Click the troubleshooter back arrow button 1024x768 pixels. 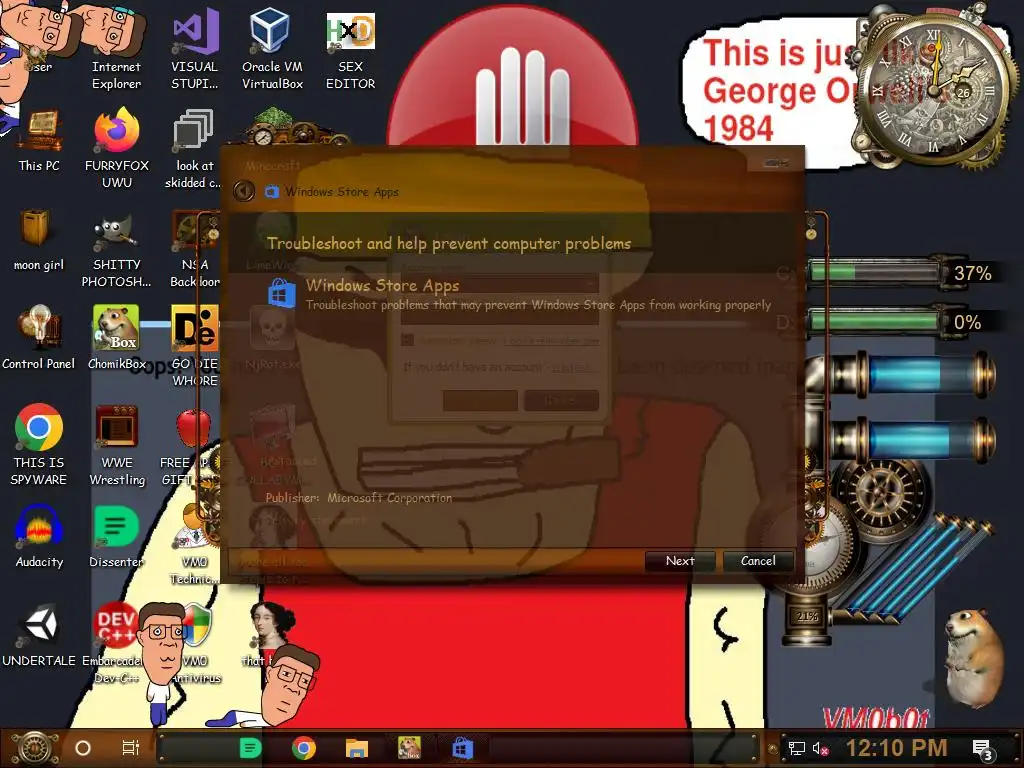point(244,191)
